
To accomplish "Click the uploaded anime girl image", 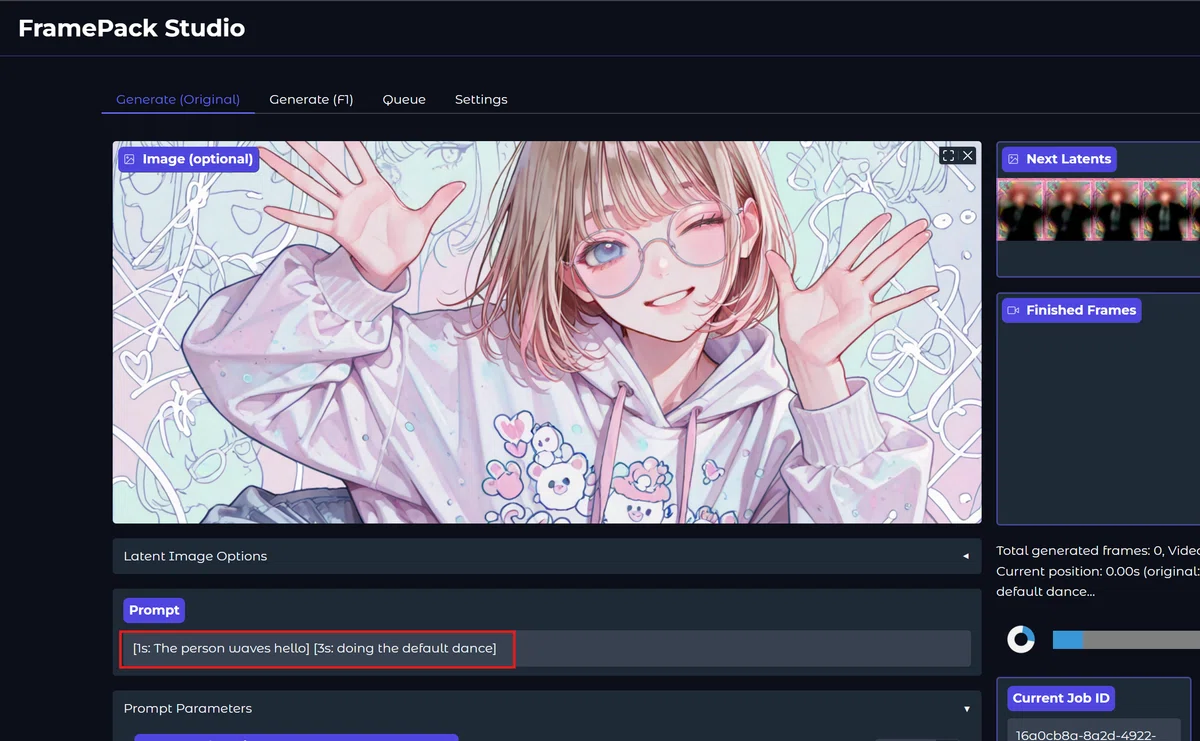I will point(547,332).
